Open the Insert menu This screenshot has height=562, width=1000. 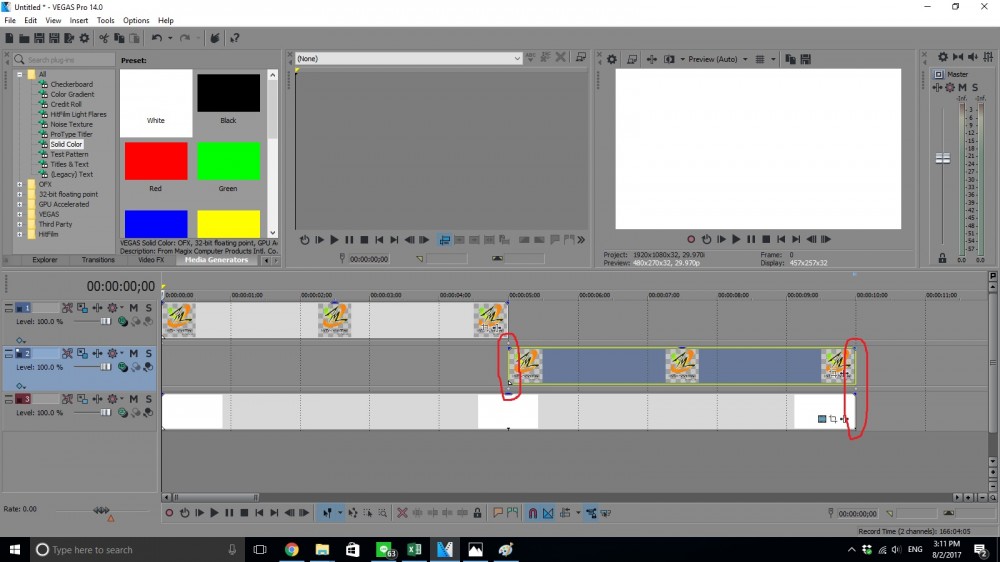78,20
